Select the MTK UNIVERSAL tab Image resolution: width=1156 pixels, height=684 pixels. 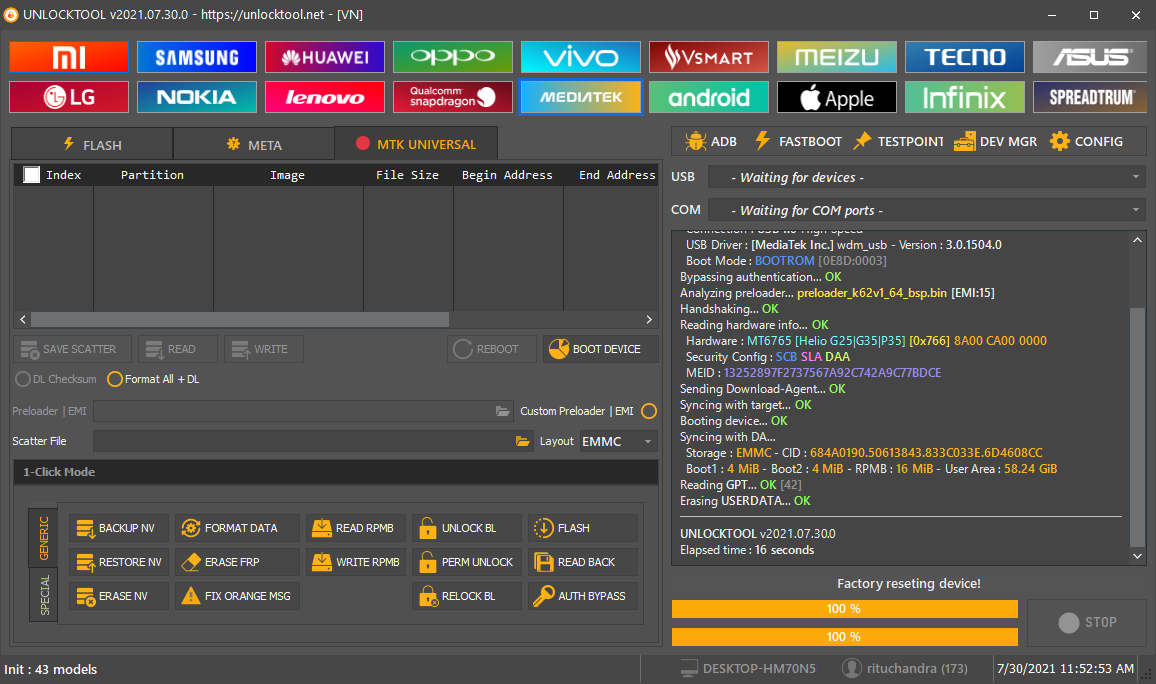tap(416, 144)
